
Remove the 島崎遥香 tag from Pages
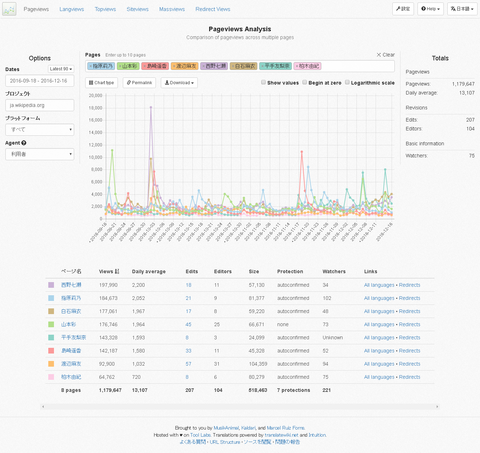pyautogui.click(x=144, y=66)
